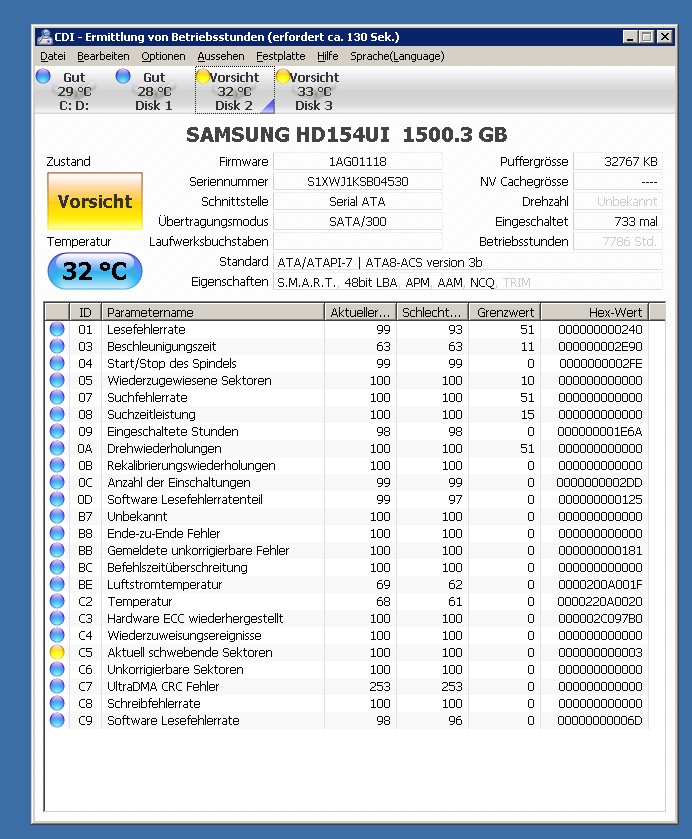
Task: Select the Disk 1 tab
Action: [154, 90]
